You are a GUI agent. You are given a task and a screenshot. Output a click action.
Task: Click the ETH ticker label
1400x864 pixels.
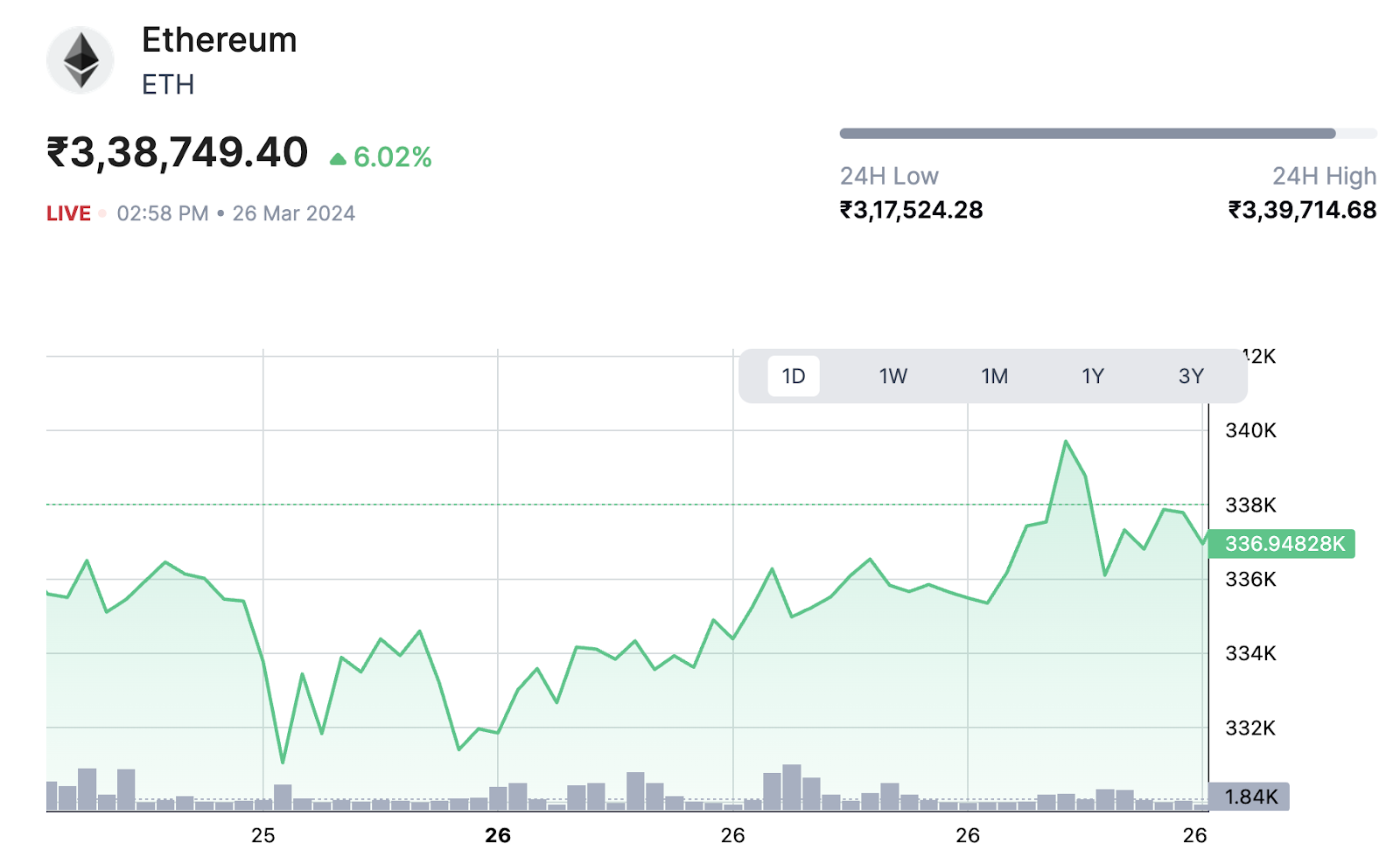(x=166, y=85)
